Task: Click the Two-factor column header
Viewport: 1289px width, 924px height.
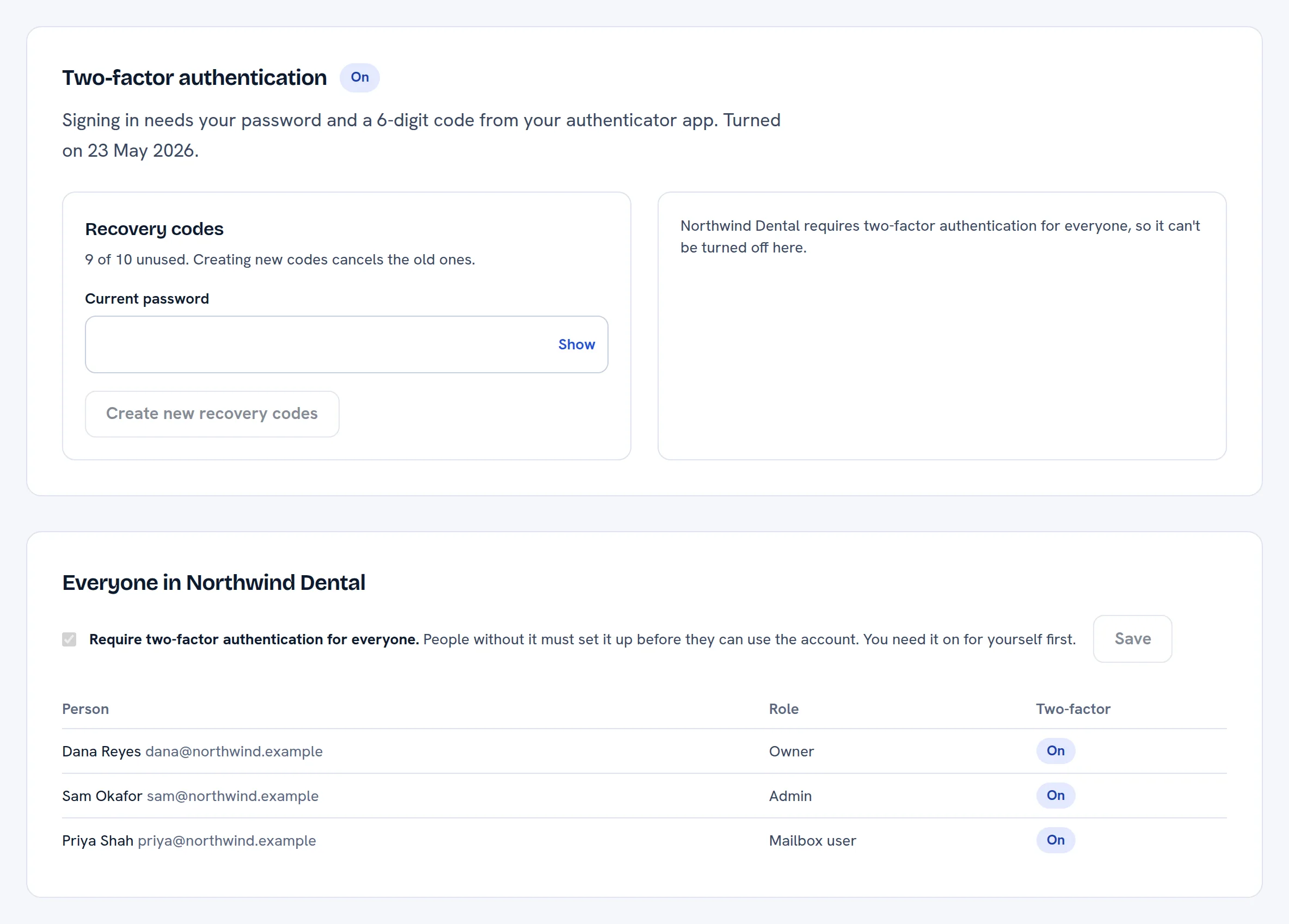Action: pyautogui.click(x=1072, y=709)
